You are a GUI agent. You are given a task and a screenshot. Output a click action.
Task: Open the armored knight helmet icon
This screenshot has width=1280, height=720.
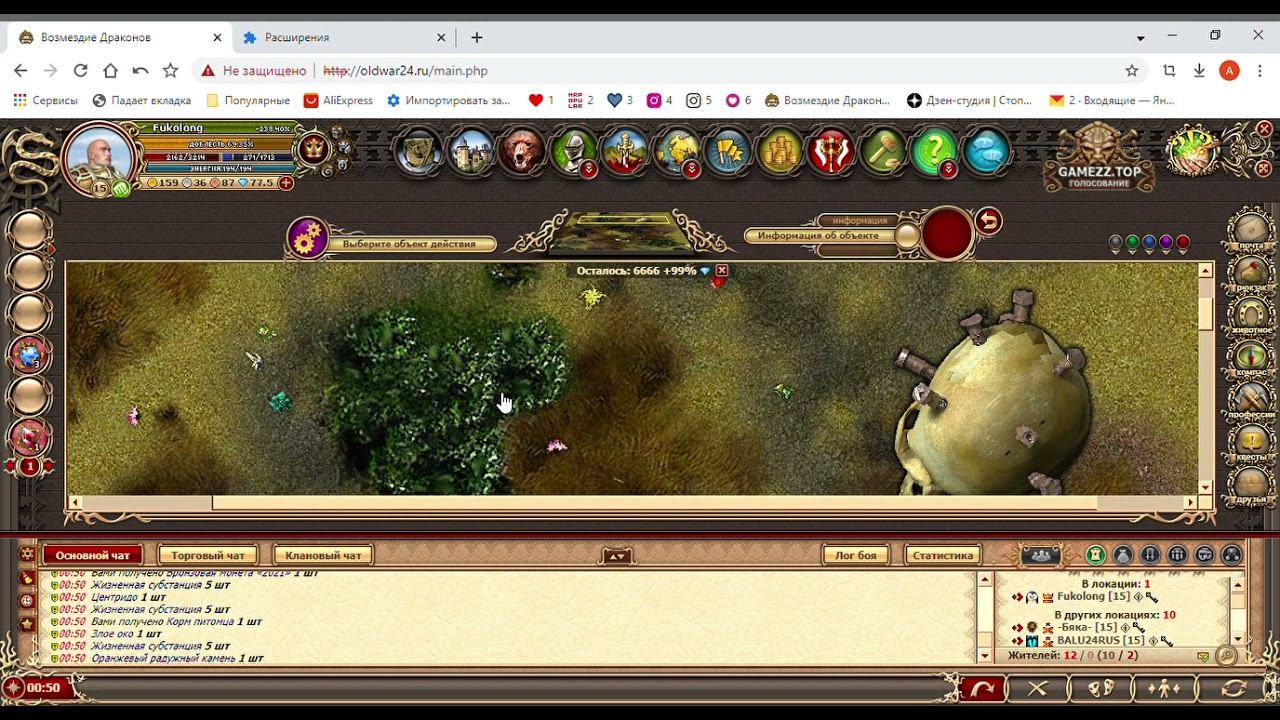pyautogui.click(x=574, y=152)
